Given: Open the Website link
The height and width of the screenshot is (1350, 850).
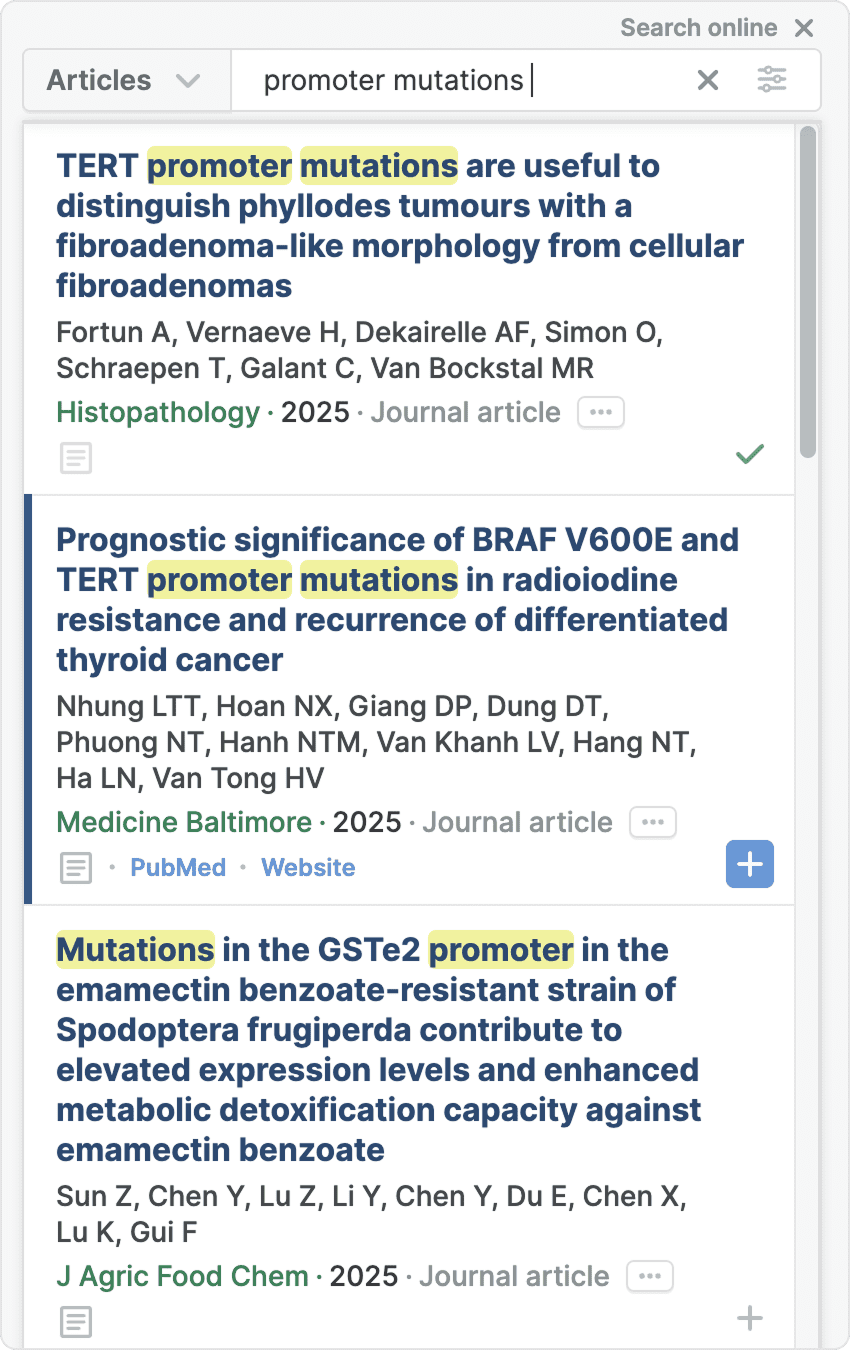Looking at the screenshot, I should click(x=308, y=868).
